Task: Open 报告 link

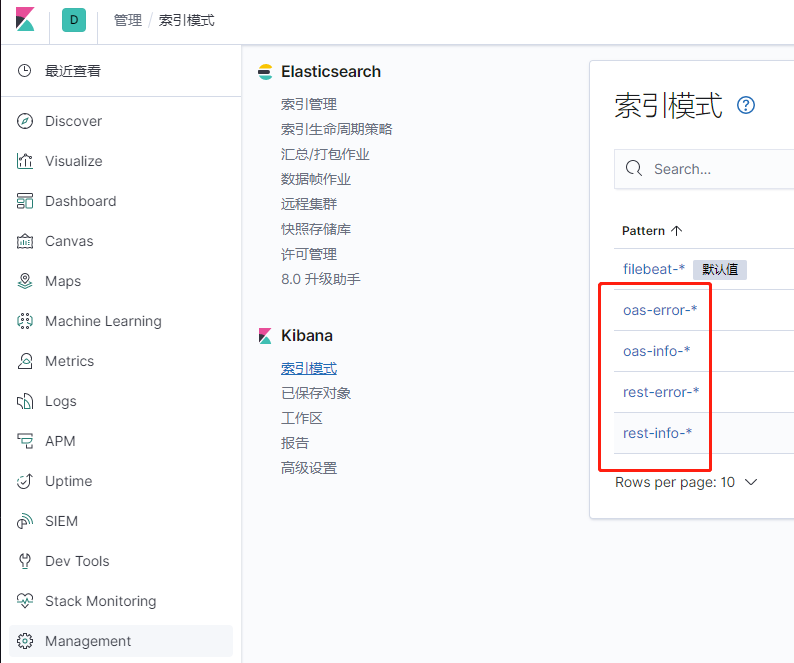Action: pyautogui.click(x=295, y=443)
